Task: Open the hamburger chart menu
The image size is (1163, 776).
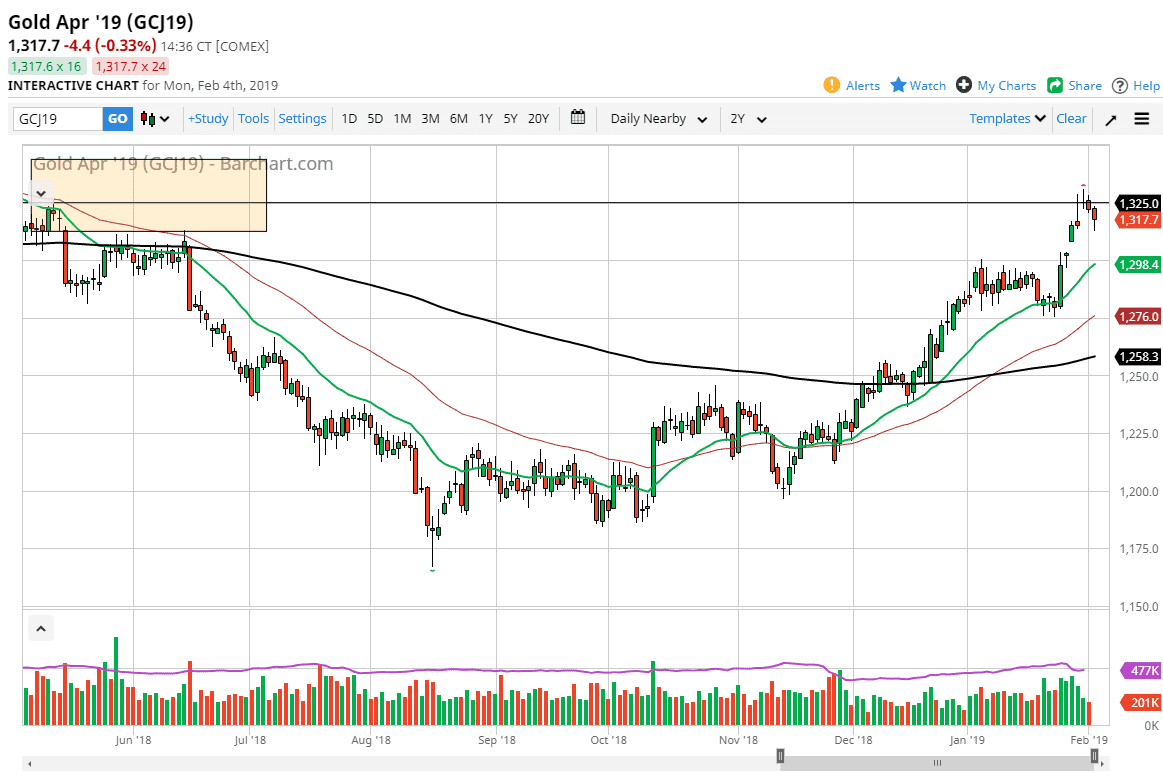Action: [1141, 118]
